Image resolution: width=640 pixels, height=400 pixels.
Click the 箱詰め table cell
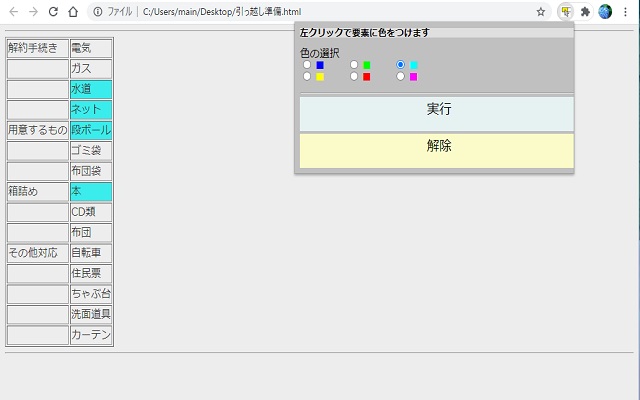(38, 191)
